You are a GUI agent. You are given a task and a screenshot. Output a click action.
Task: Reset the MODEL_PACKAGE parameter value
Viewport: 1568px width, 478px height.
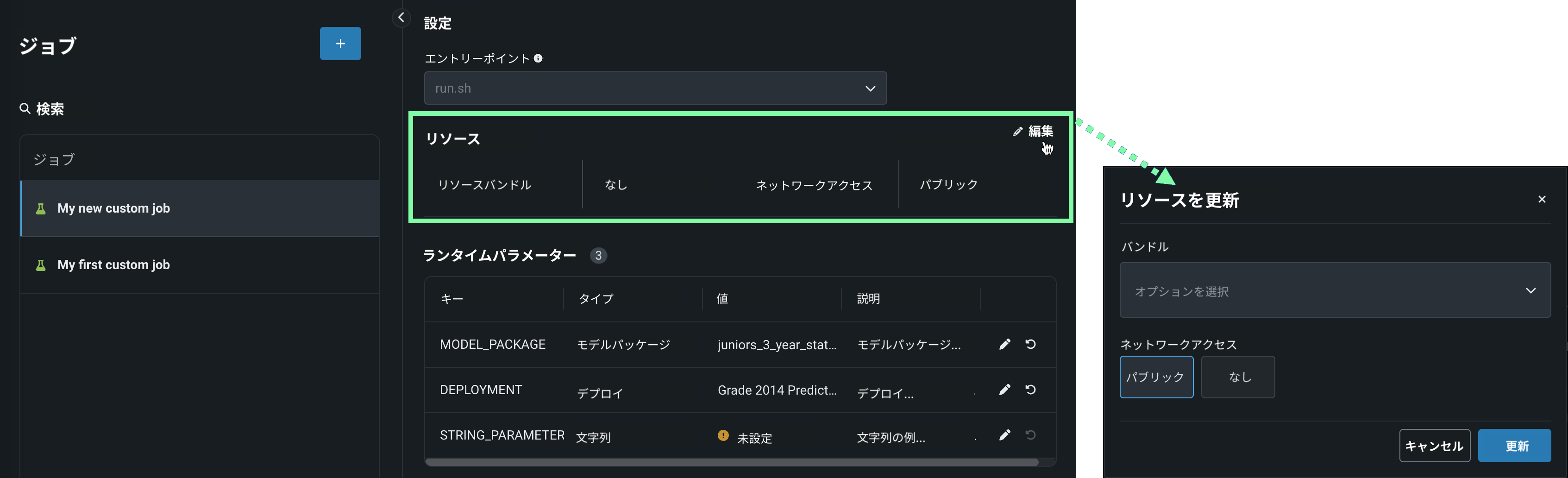[1030, 345]
